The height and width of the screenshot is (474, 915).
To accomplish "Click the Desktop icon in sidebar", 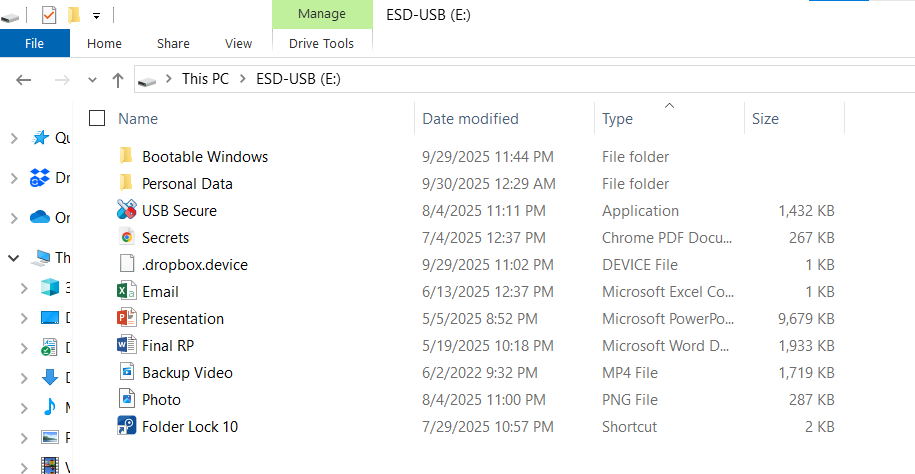I will (50, 318).
